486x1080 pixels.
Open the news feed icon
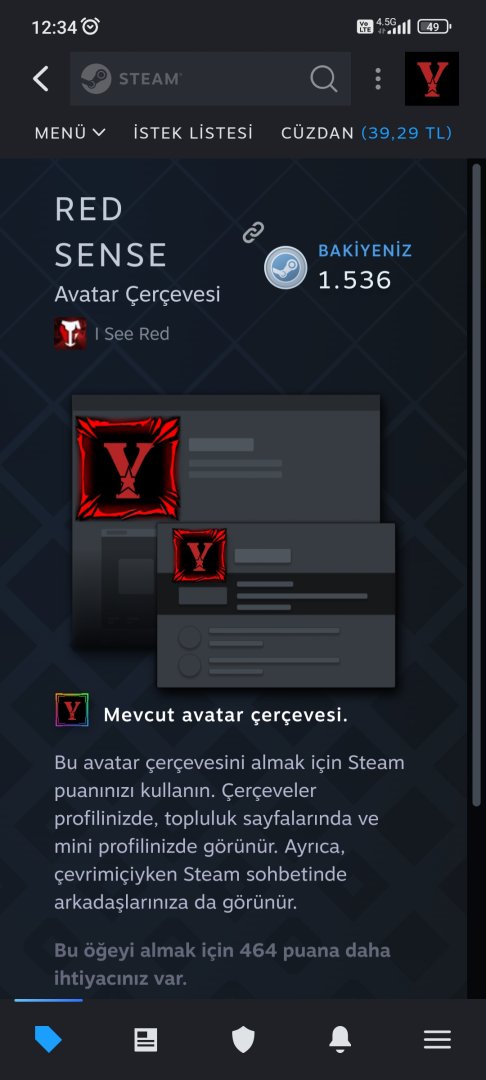point(145,1039)
